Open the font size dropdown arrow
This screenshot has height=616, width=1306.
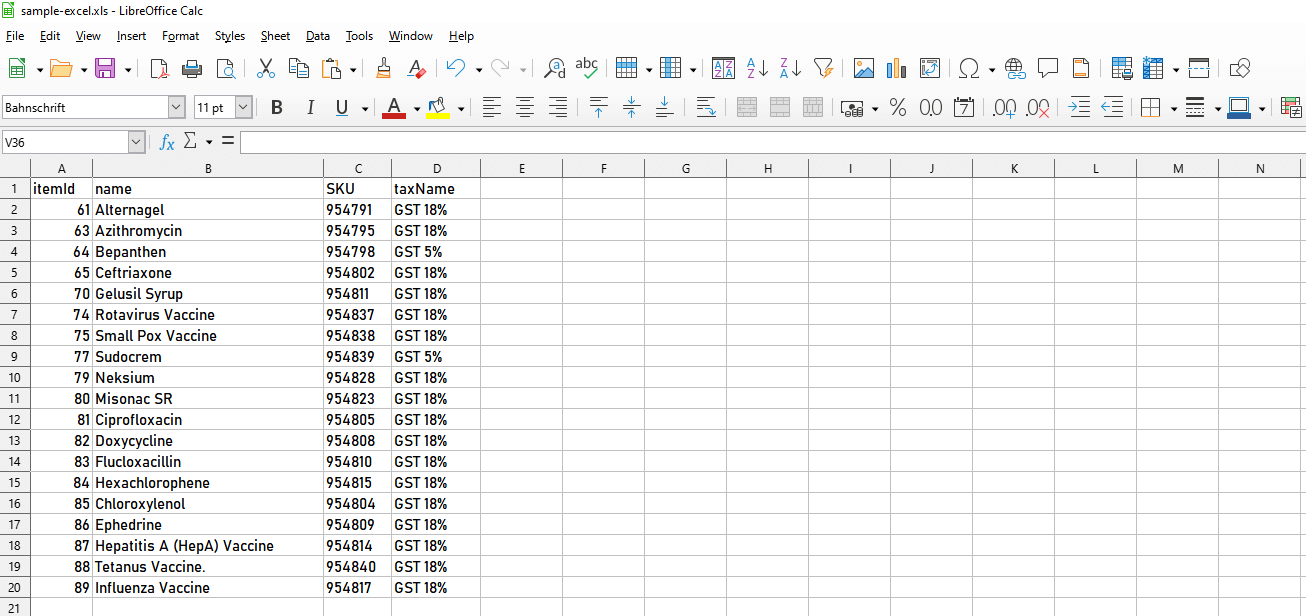pyautogui.click(x=243, y=107)
